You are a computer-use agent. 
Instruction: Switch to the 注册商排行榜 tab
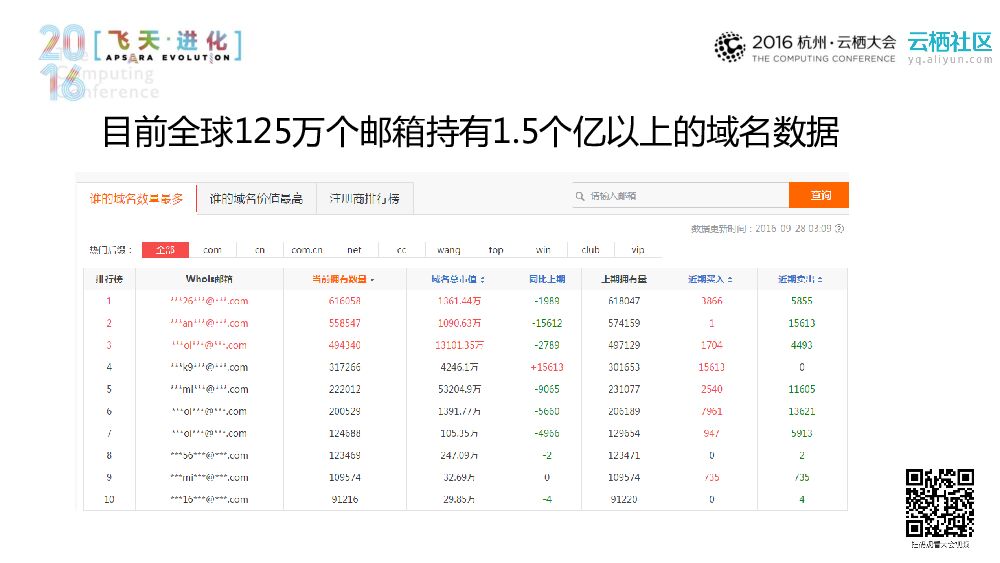pyautogui.click(x=365, y=199)
